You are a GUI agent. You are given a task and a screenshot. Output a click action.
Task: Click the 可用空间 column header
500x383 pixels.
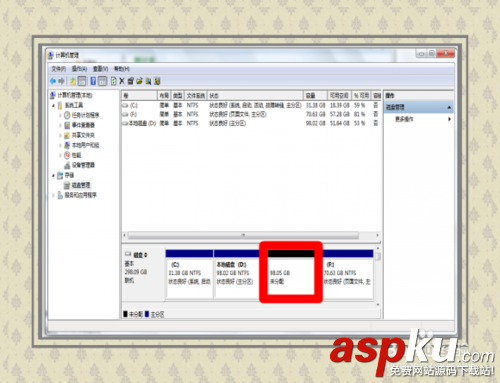[x=339, y=96]
